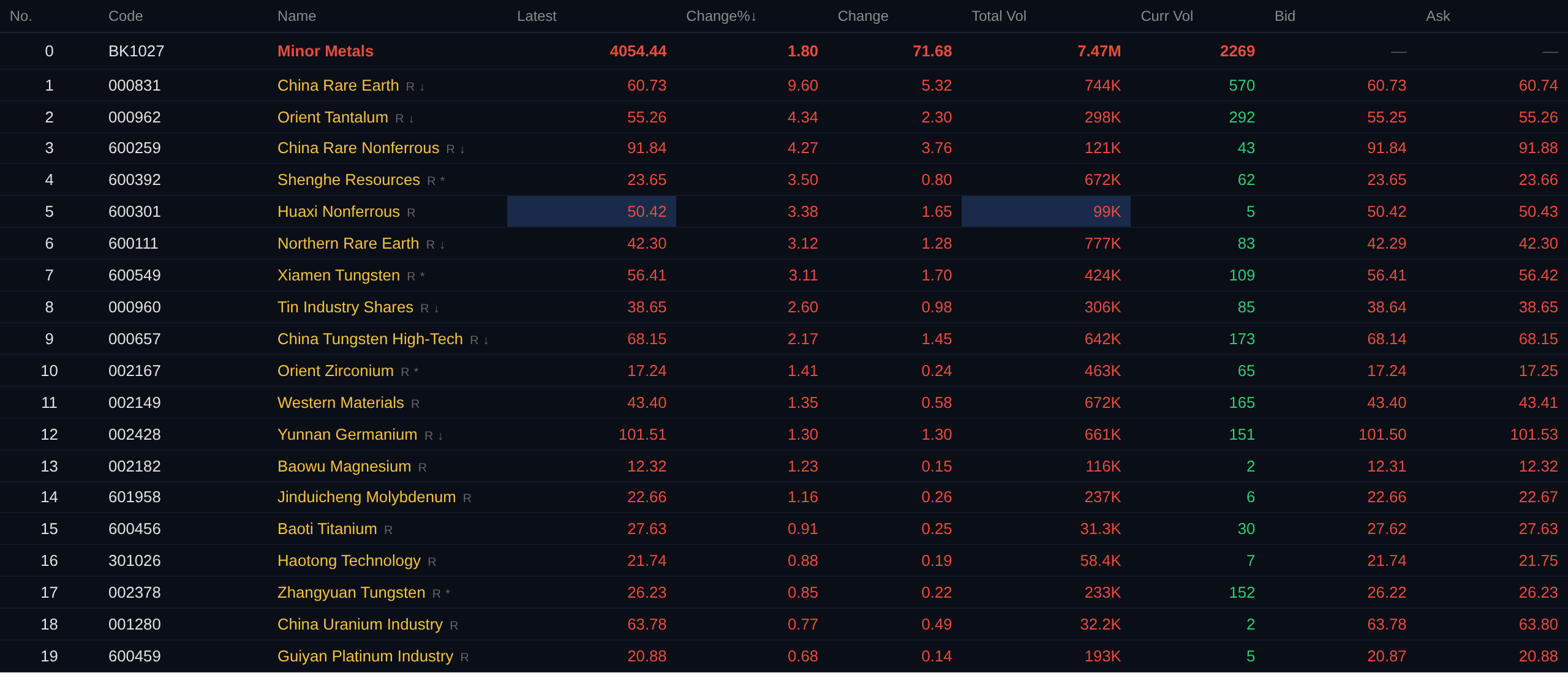Sort by the Change column header
The height and width of the screenshot is (681, 1568).
pos(863,17)
